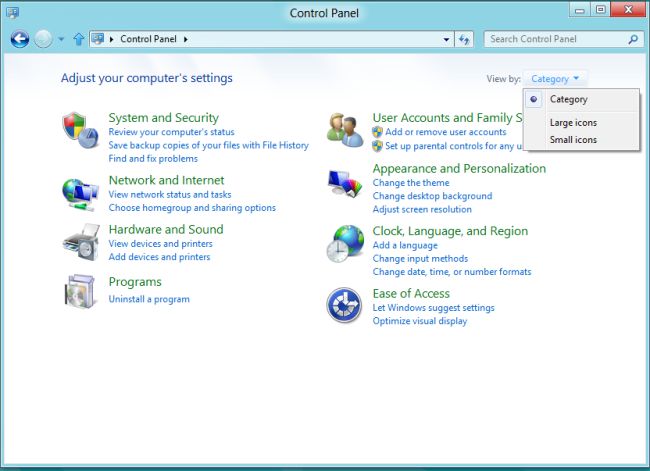Open Clock, Language, and Region heading
Screen dimensions: 650x471
450,231
